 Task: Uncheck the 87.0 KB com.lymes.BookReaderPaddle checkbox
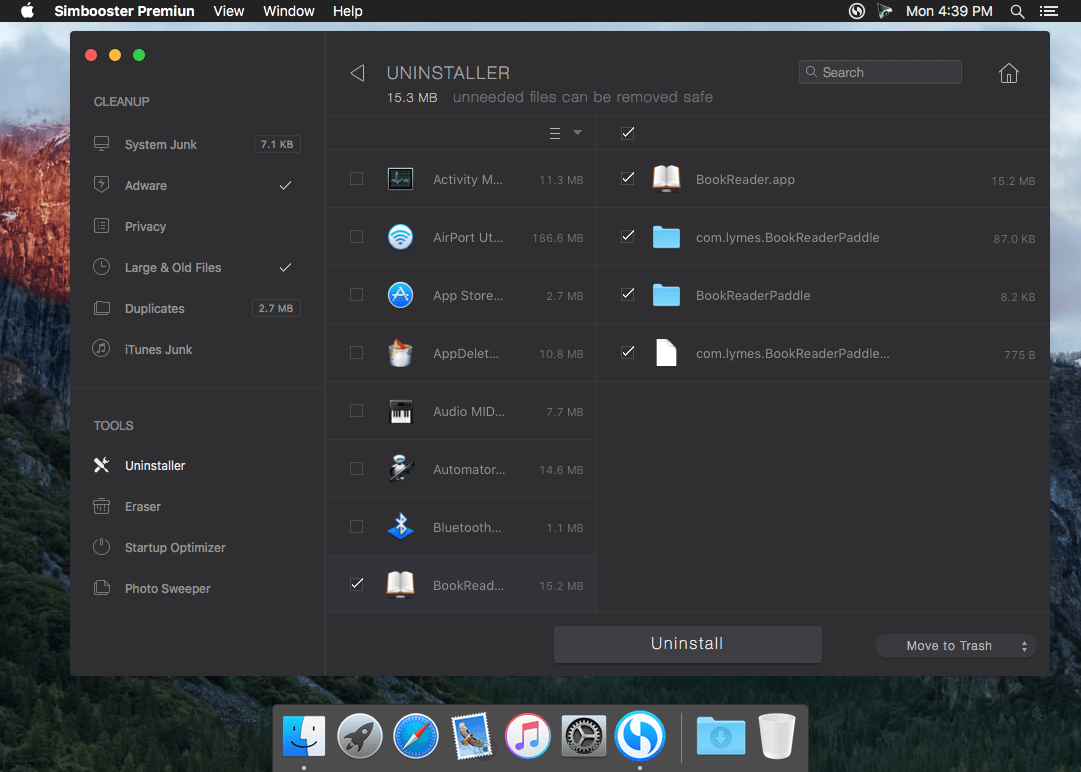(x=627, y=236)
